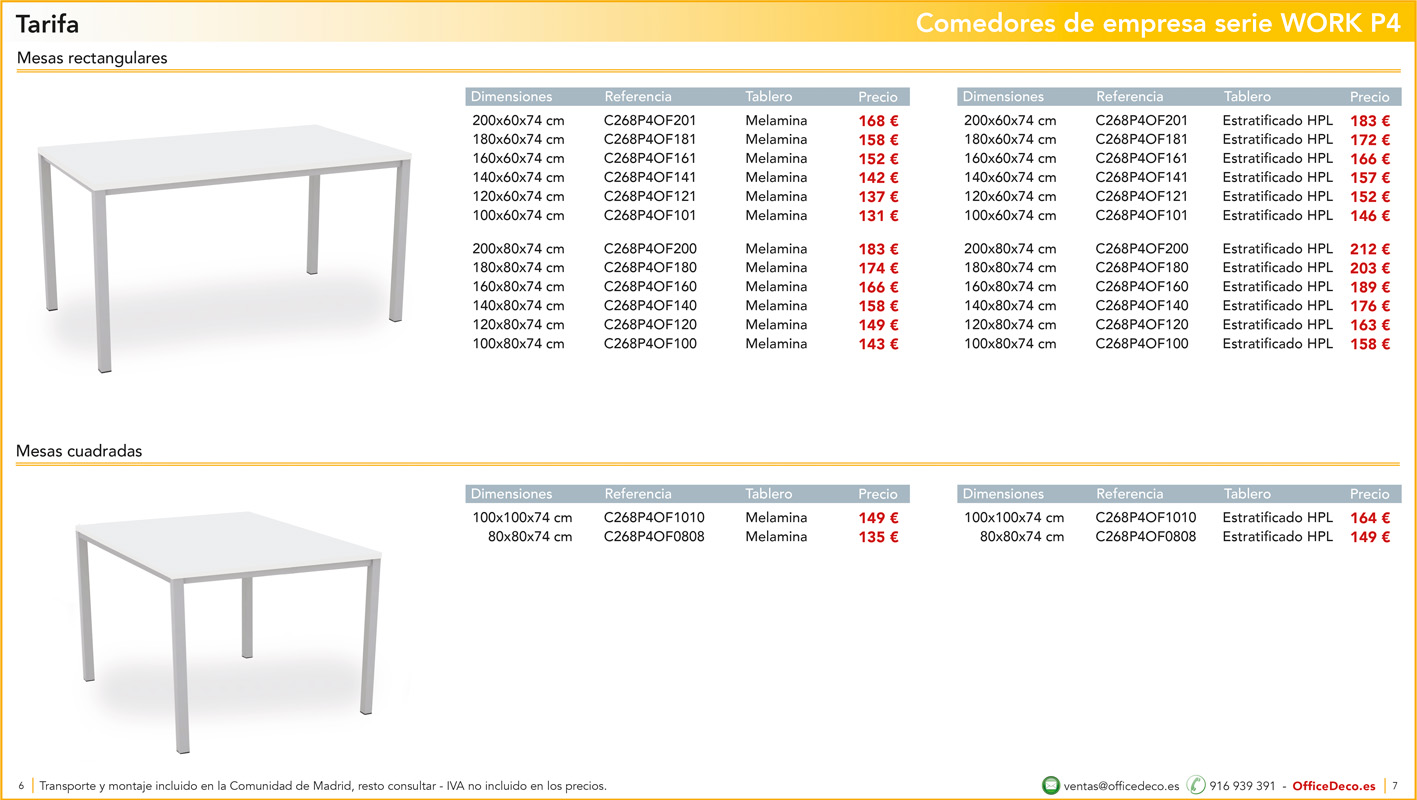
Task: Select the phone number 916 939 391
Action: click(1242, 786)
